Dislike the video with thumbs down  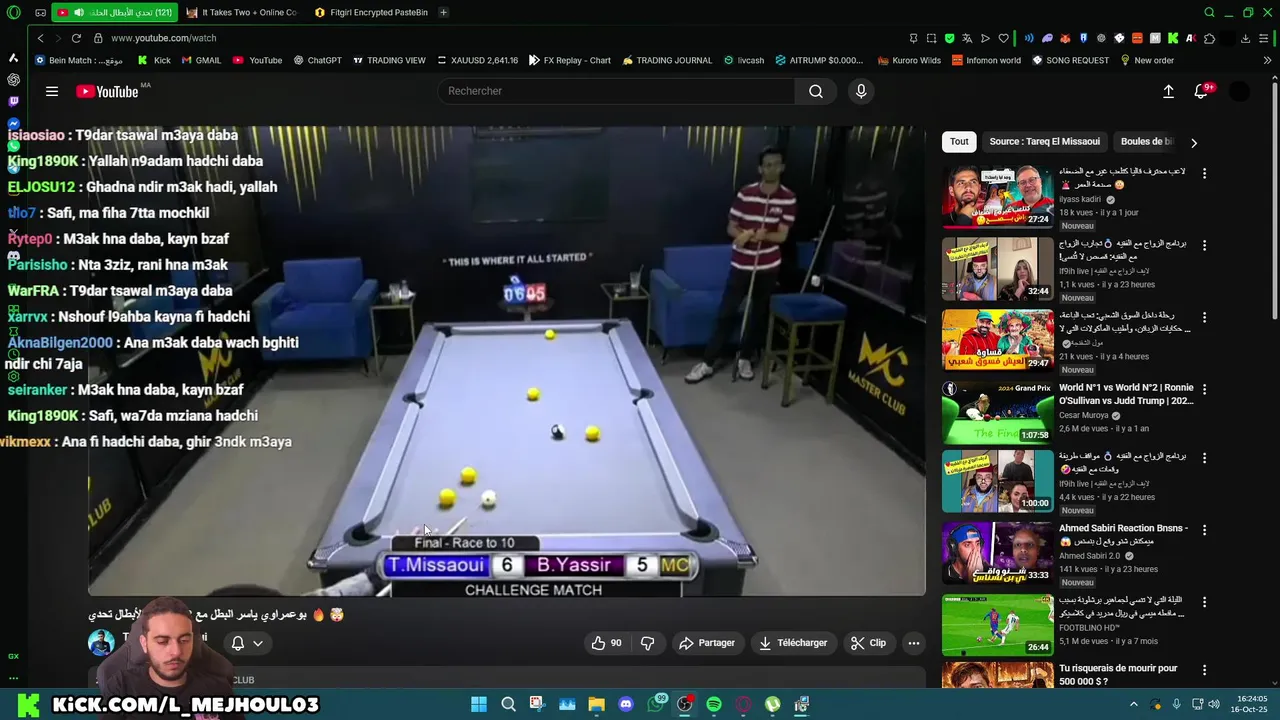[647, 643]
